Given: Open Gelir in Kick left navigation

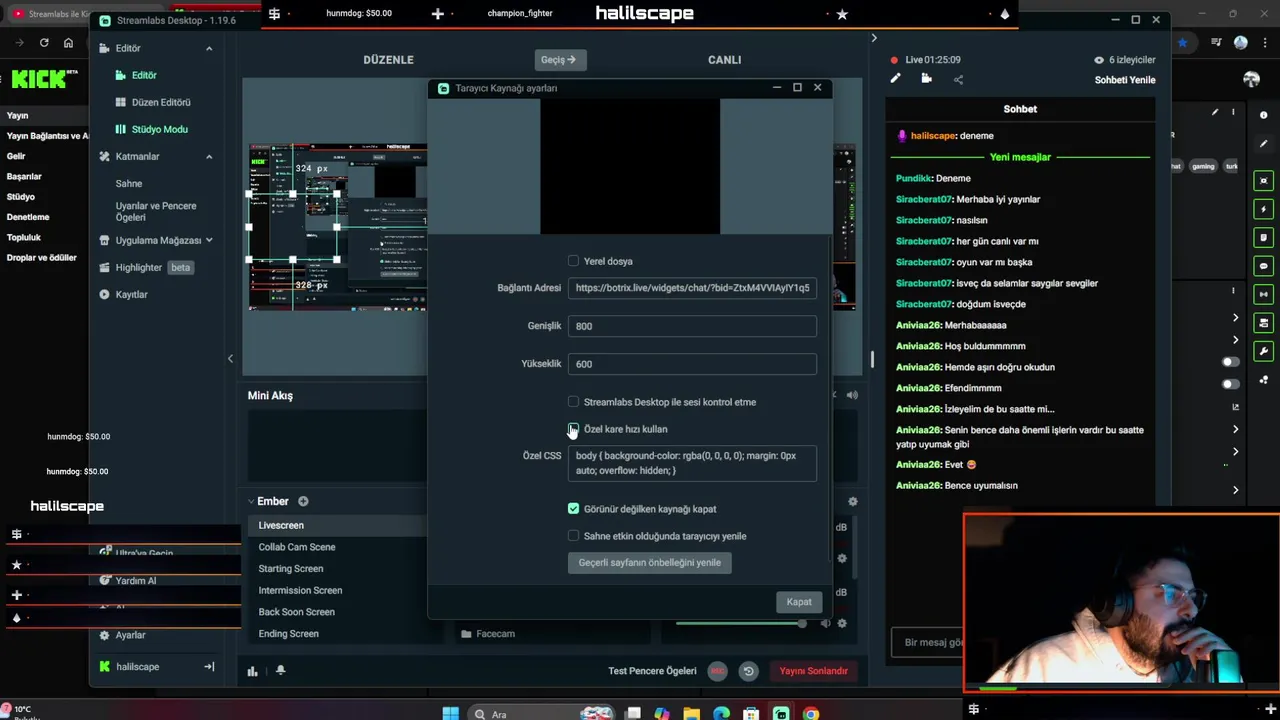Looking at the screenshot, I should pyautogui.click(x=16, y=156).
